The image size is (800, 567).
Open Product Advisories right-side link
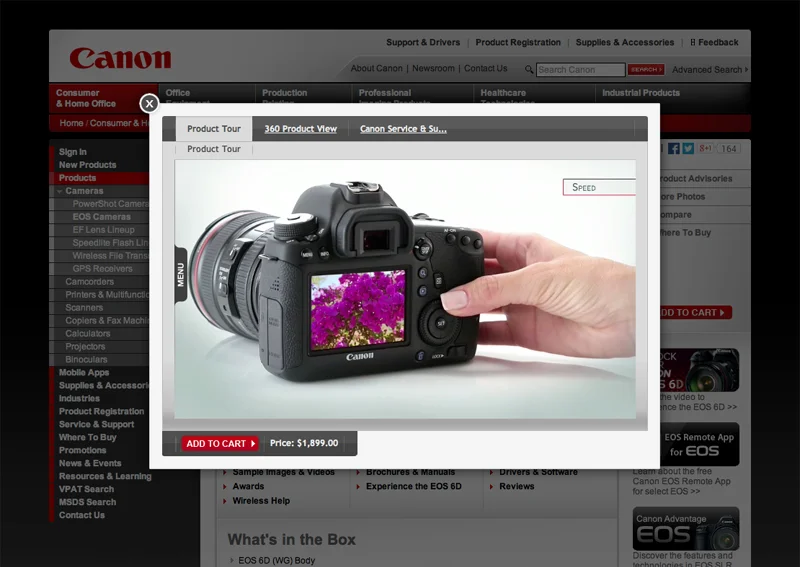(695, 179)
